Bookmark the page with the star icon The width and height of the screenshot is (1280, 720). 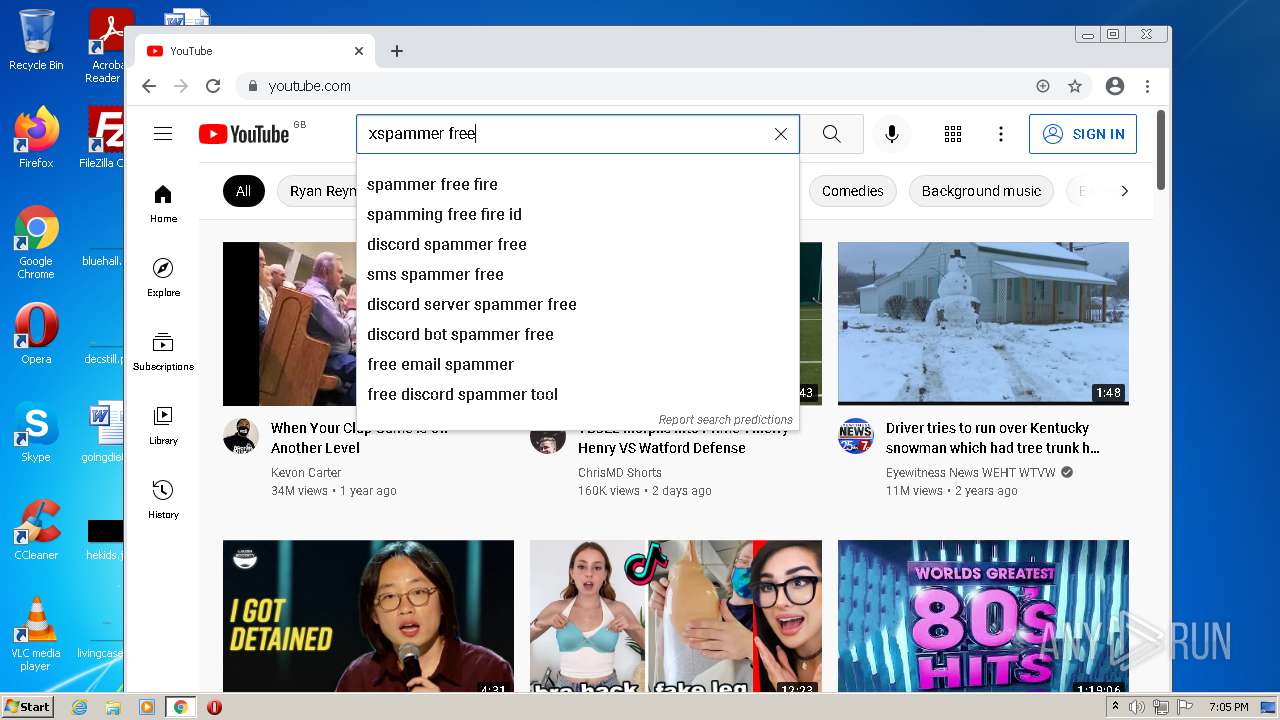[1075, 86]
